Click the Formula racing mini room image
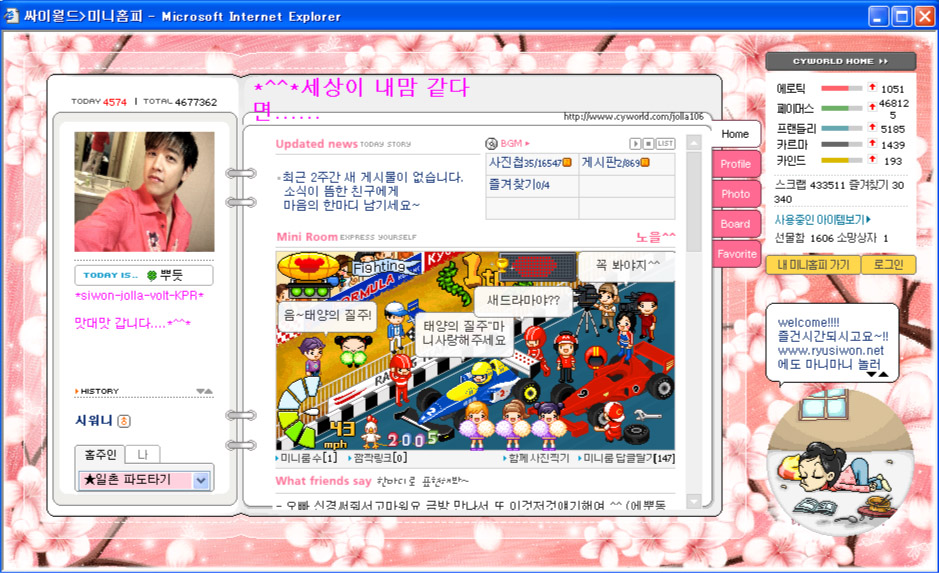939x573 pixels. (475, 351)
